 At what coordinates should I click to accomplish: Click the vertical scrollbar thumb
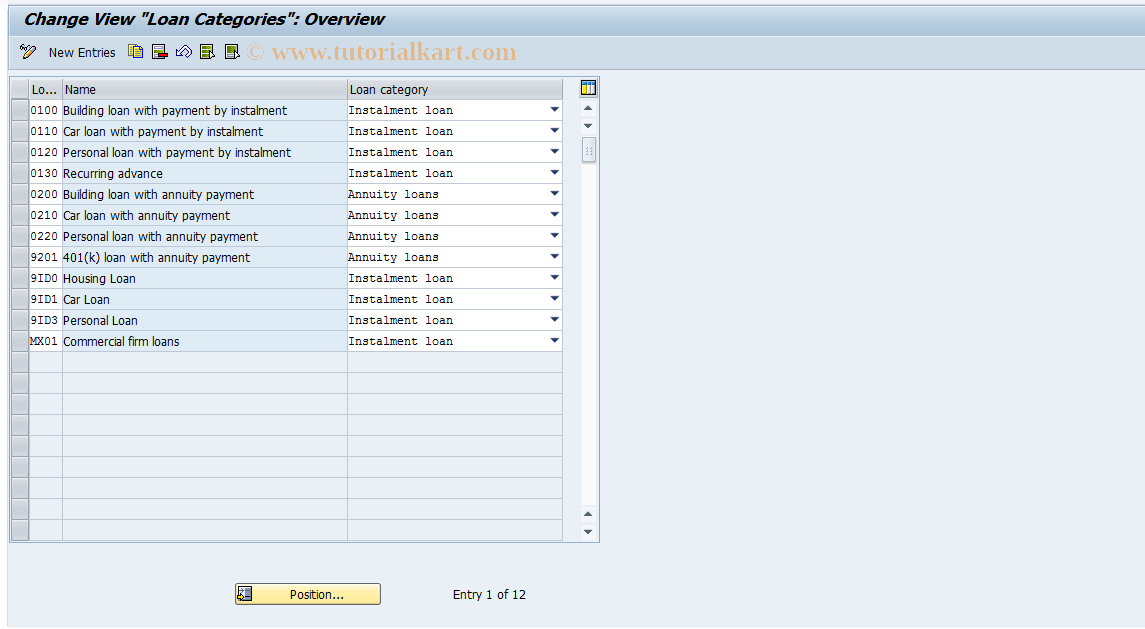click(589, 150)
